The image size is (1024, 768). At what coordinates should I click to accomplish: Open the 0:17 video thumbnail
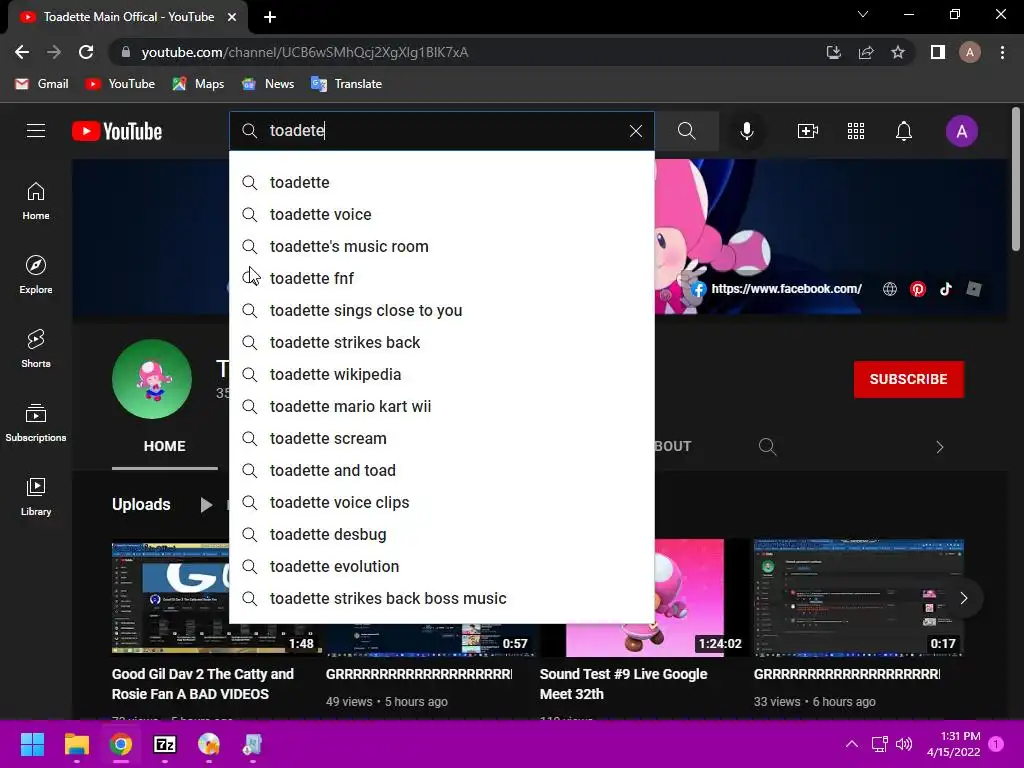(859, 598)
